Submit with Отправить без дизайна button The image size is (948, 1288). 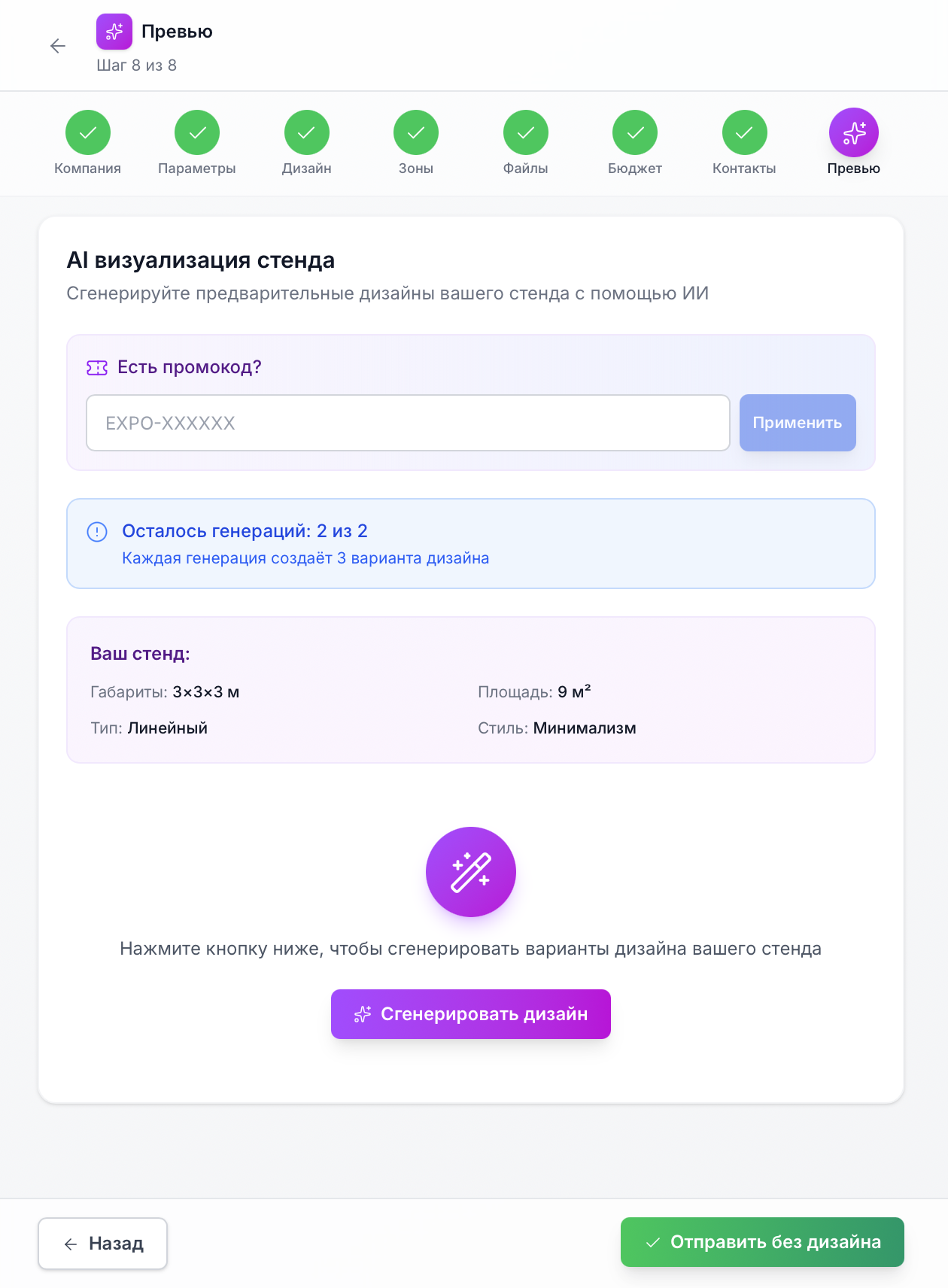[762, 1242]
